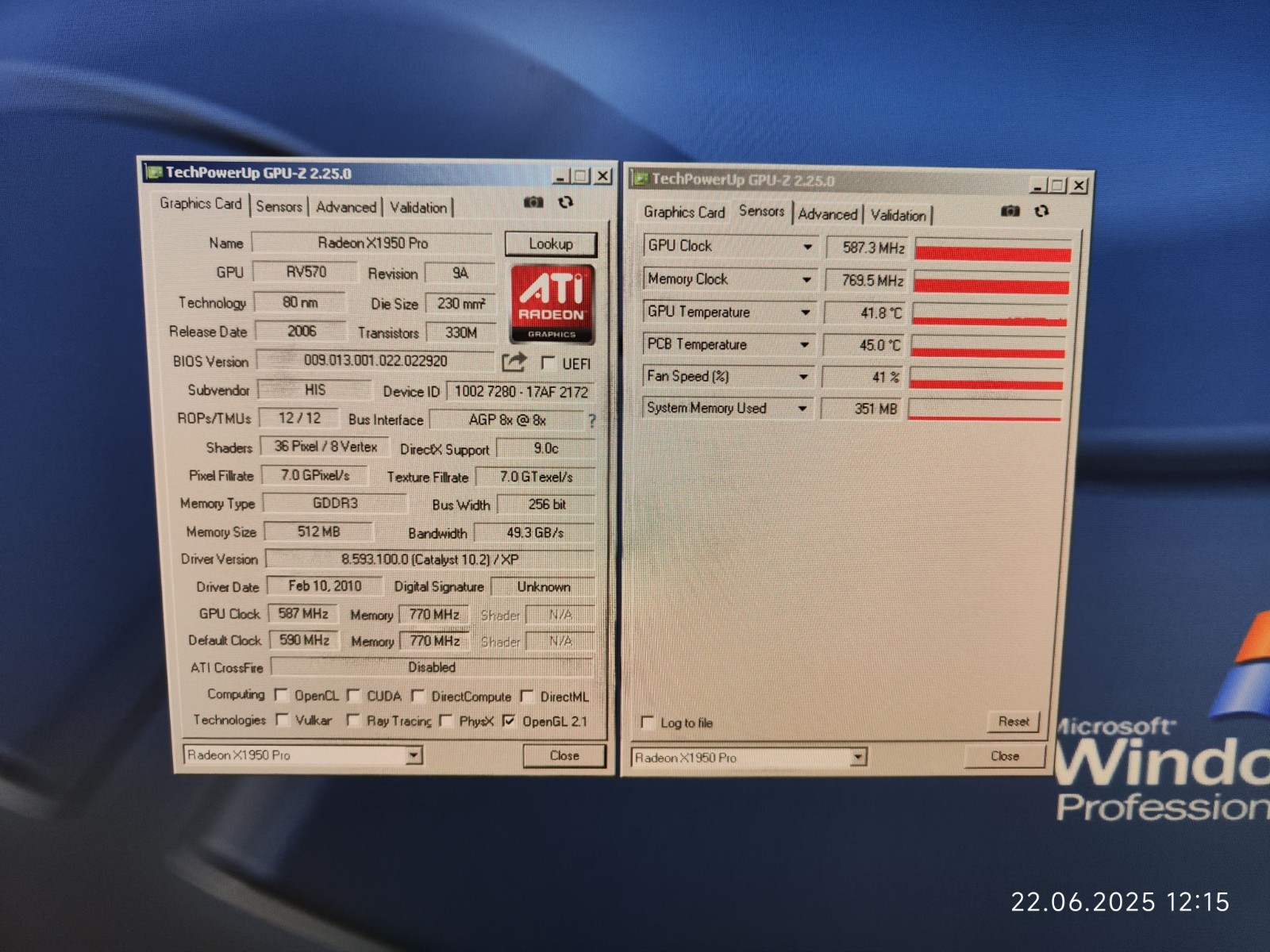This screenshot has width=1270, height=952.
Task: Click the 351 MB memory used value
Action: point(862,409)
